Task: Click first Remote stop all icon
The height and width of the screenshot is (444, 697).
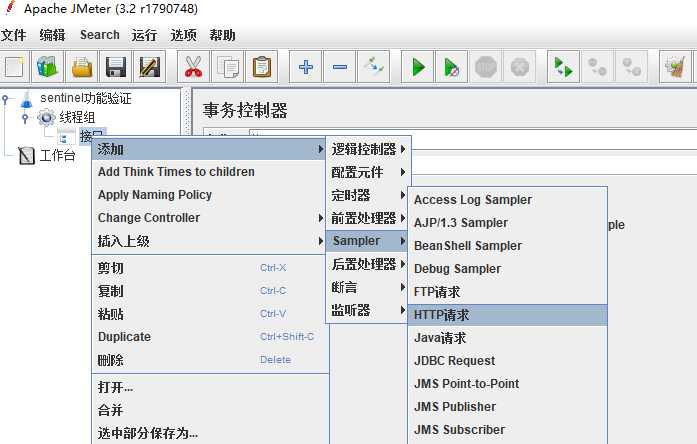Action: pos(597,67)
